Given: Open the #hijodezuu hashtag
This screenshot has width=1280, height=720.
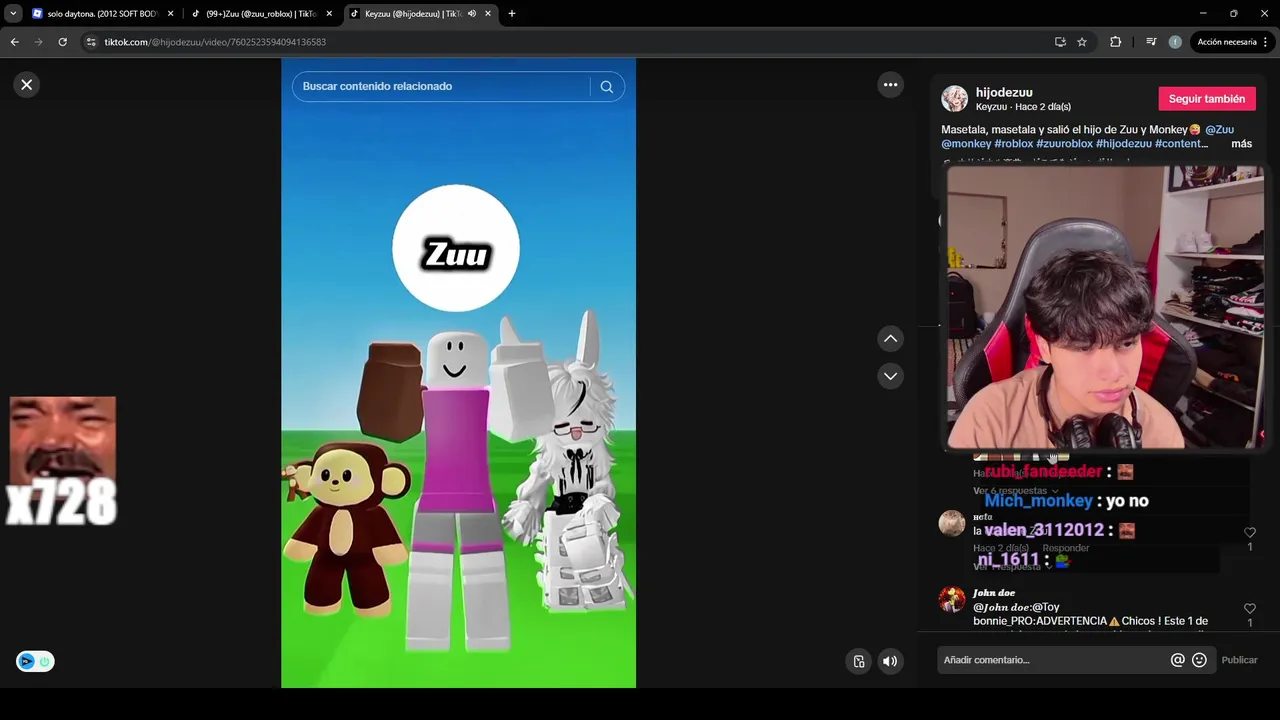Looking at the screenshot, I should click(1124, 144).
